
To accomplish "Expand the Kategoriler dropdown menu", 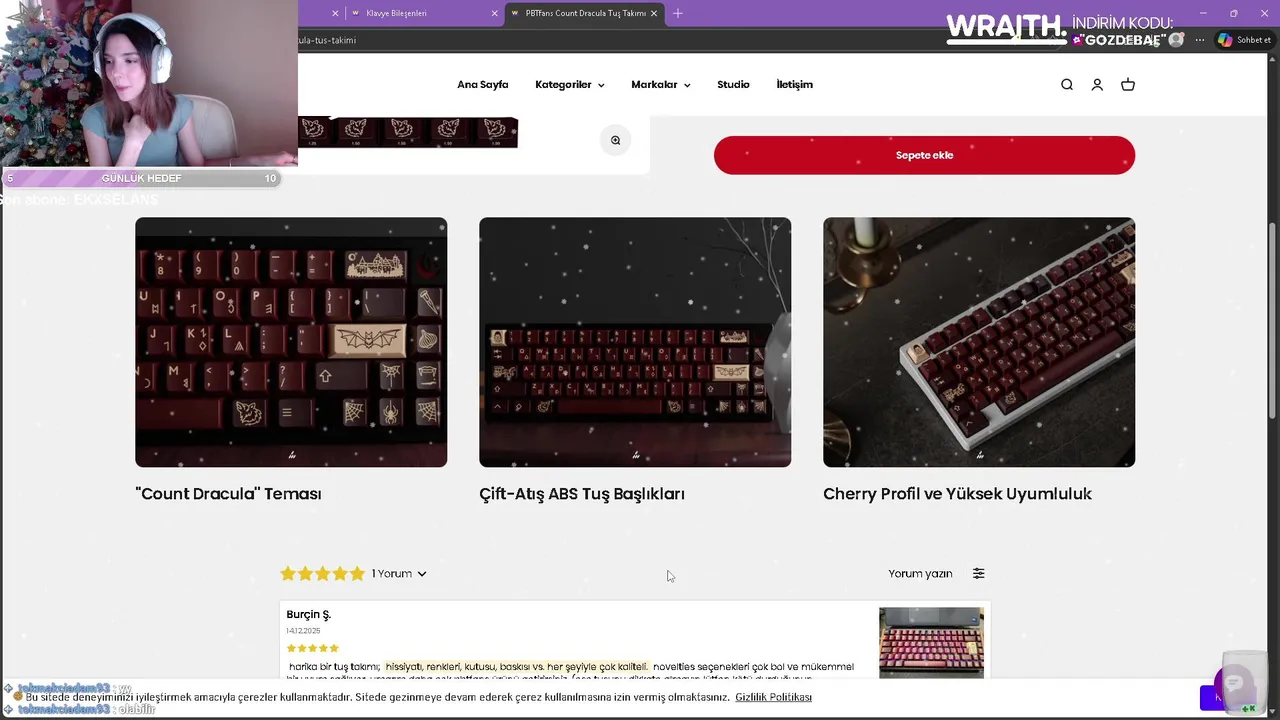I will (569, 85).
